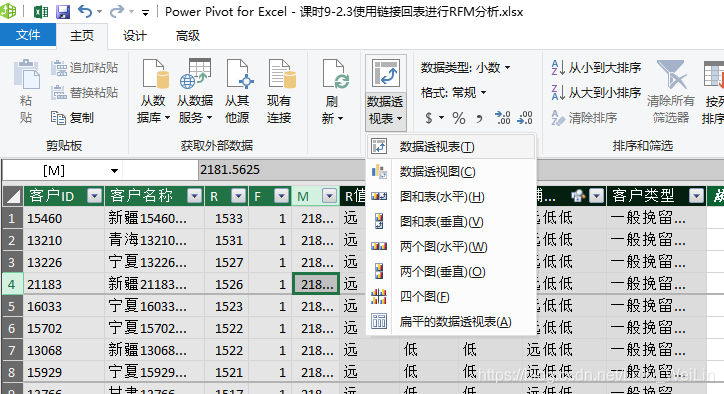Select the 主页 ribbon tab

[82, 36]
